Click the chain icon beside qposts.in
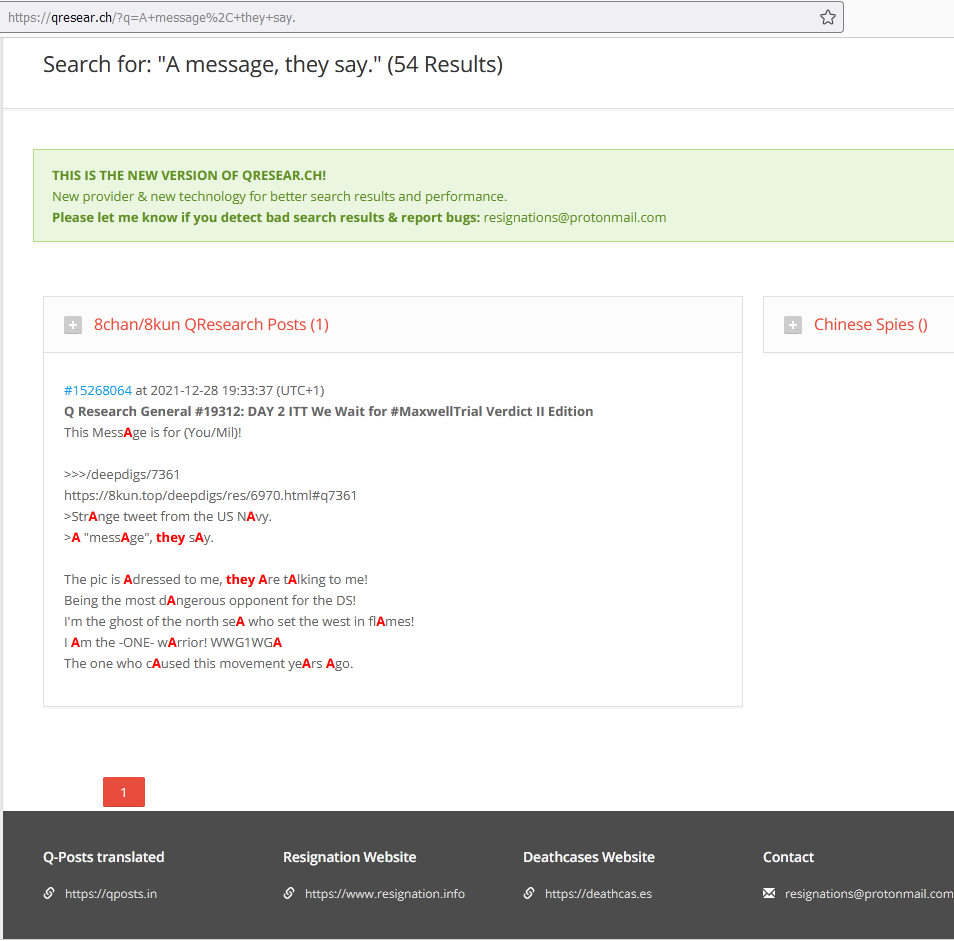The width and height of the screenshot is (954, 941). click(49, 893)
